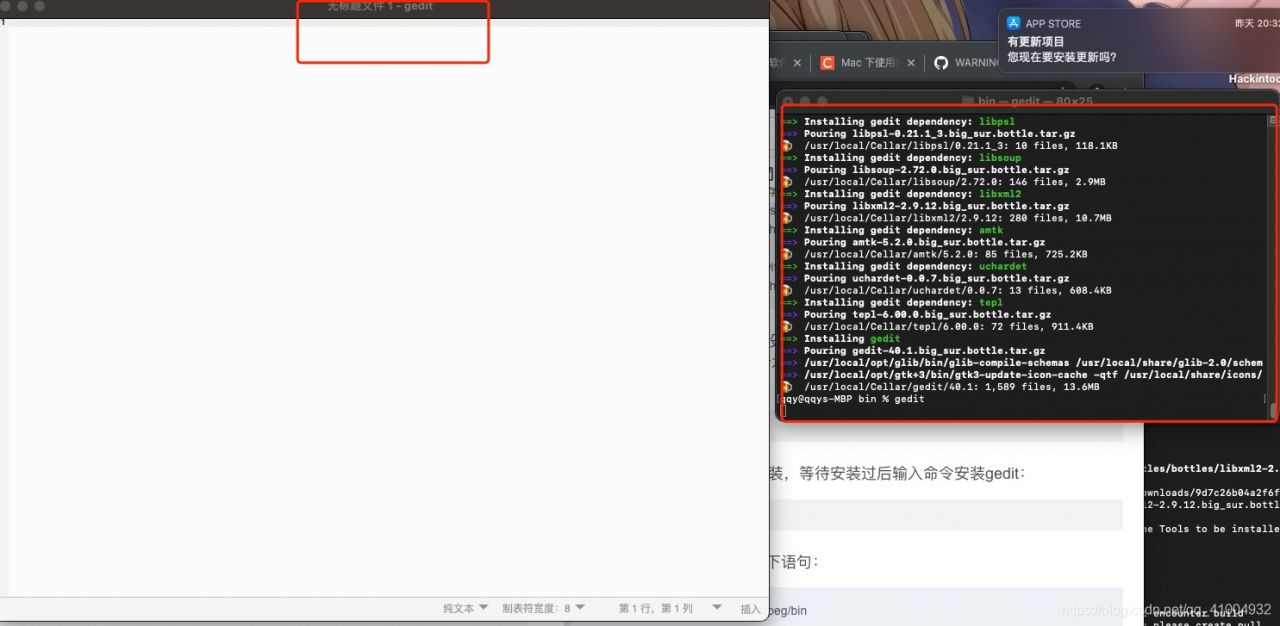Click the line Installing gedit dependency: libsoup
This screenshot has width=1280, height=626.
tap(902, 158)
